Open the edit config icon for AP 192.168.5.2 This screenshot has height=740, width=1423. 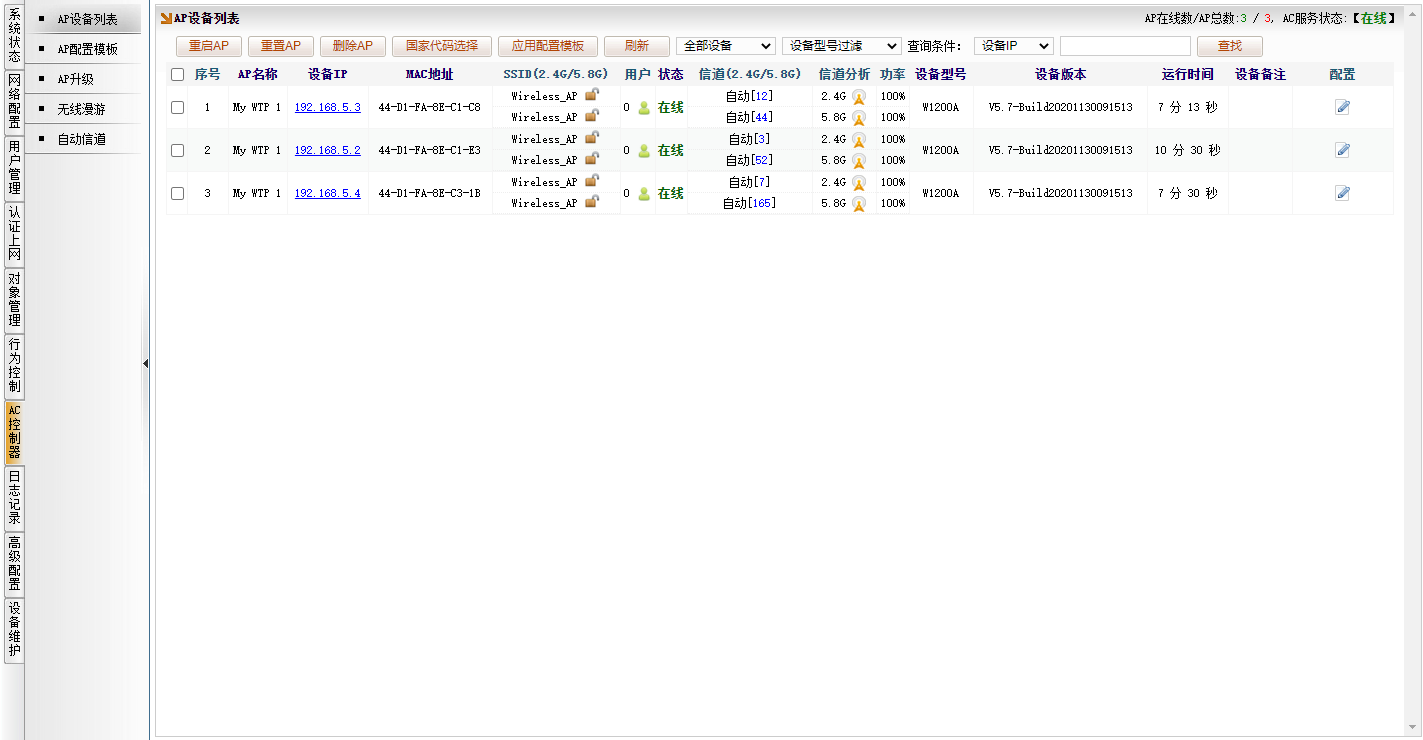coord(1342,150)
